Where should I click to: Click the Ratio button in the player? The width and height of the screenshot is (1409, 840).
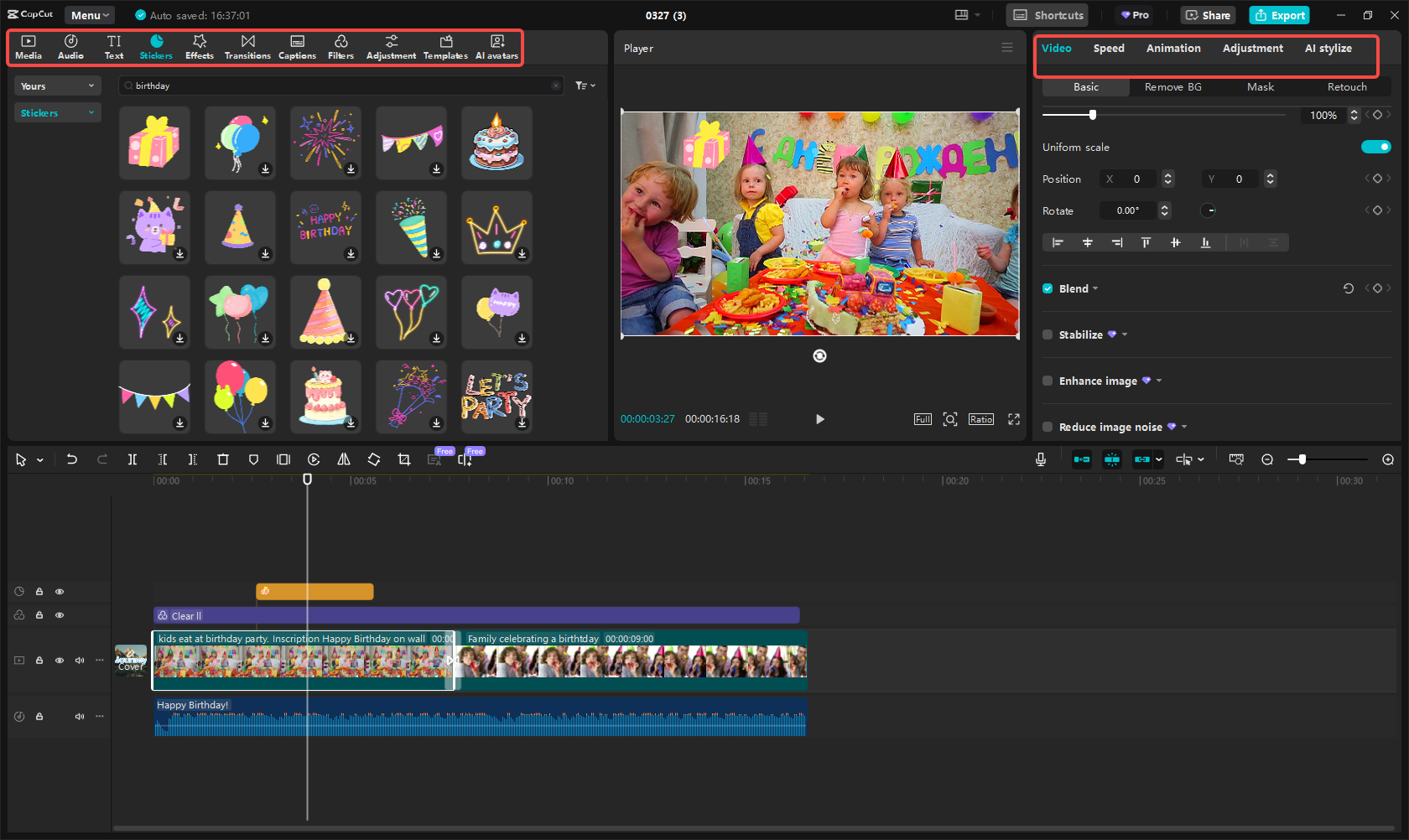(980, 419)
